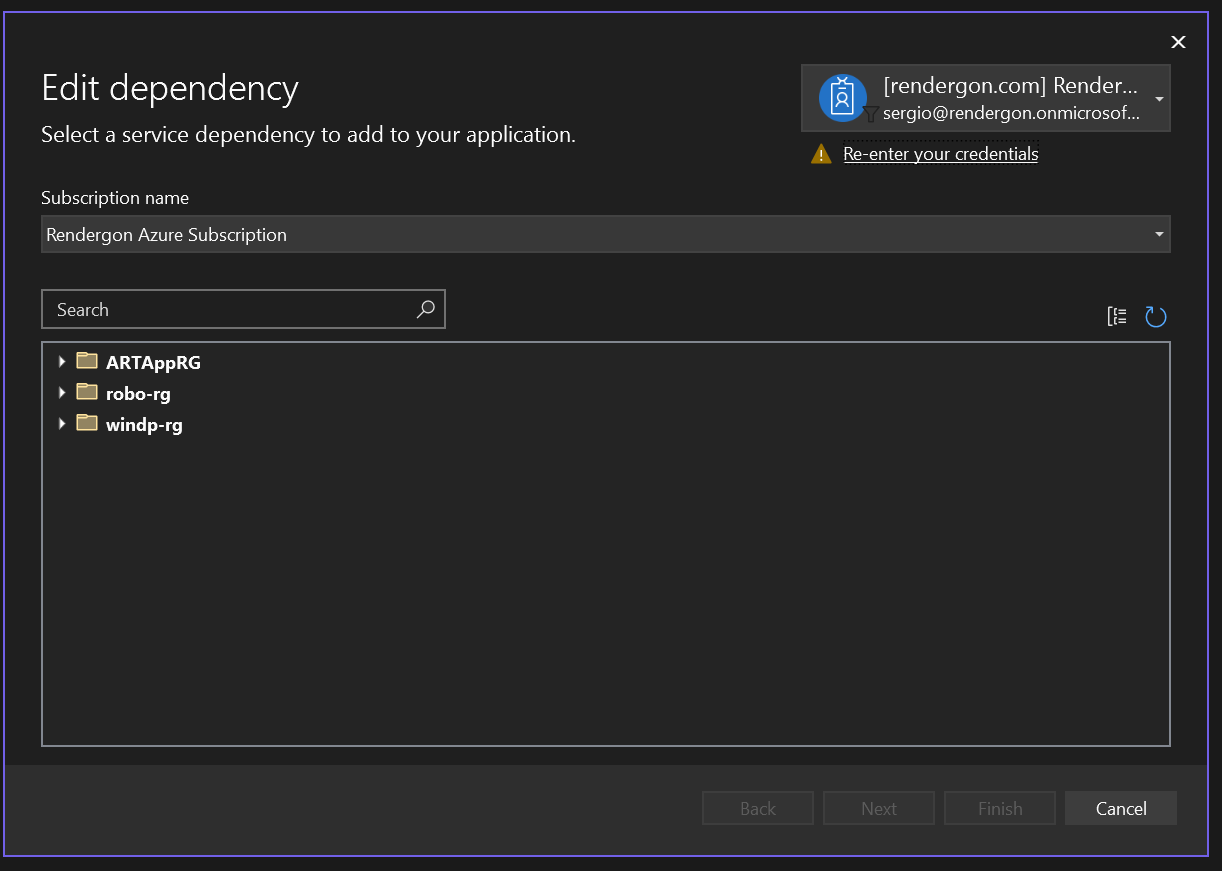Refresh the resource list
1222x871 pixels.
pos(1156,317)
